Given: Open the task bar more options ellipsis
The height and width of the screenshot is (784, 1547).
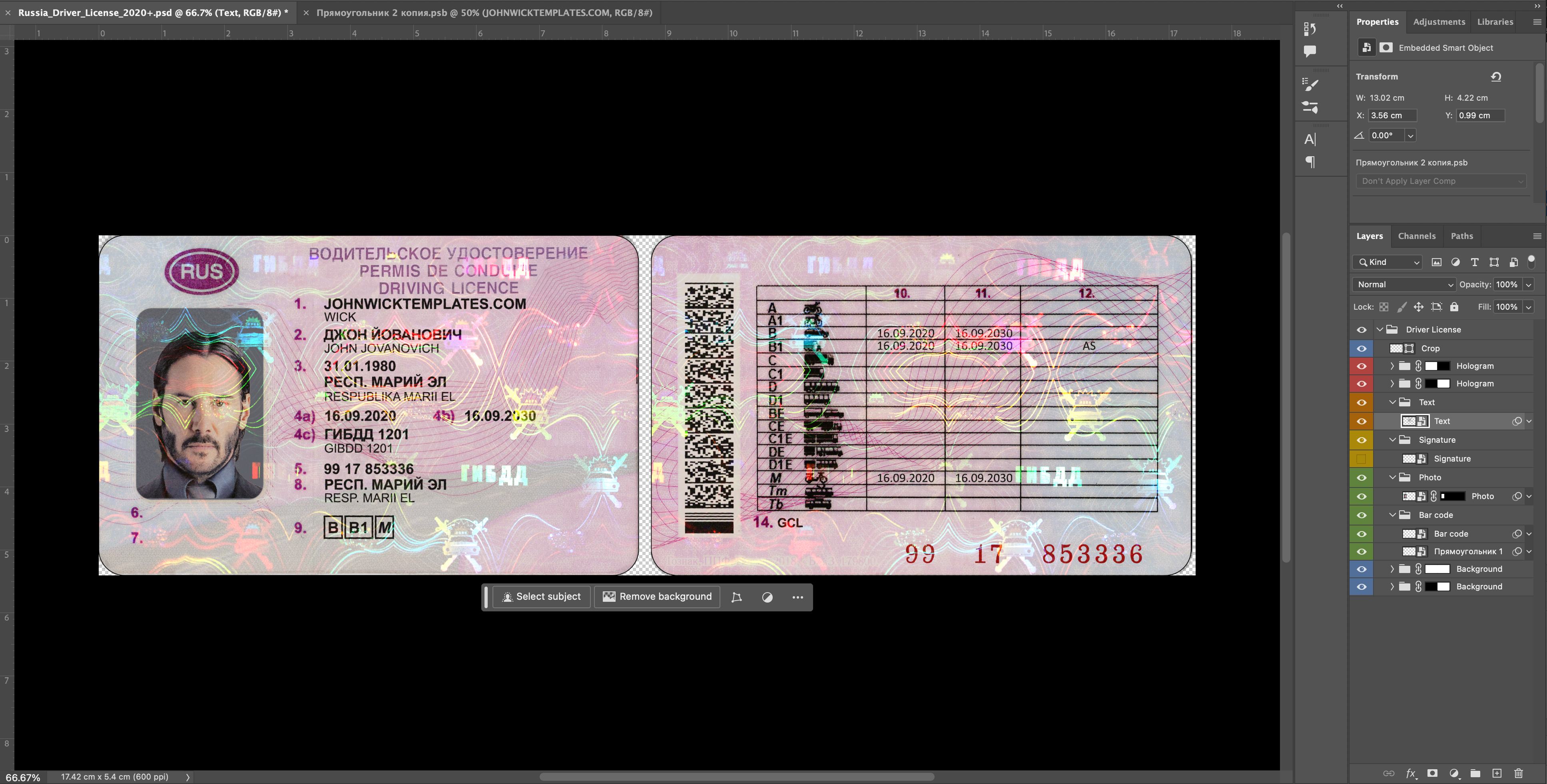Looking at the screenshot, I should pos(797,597).
